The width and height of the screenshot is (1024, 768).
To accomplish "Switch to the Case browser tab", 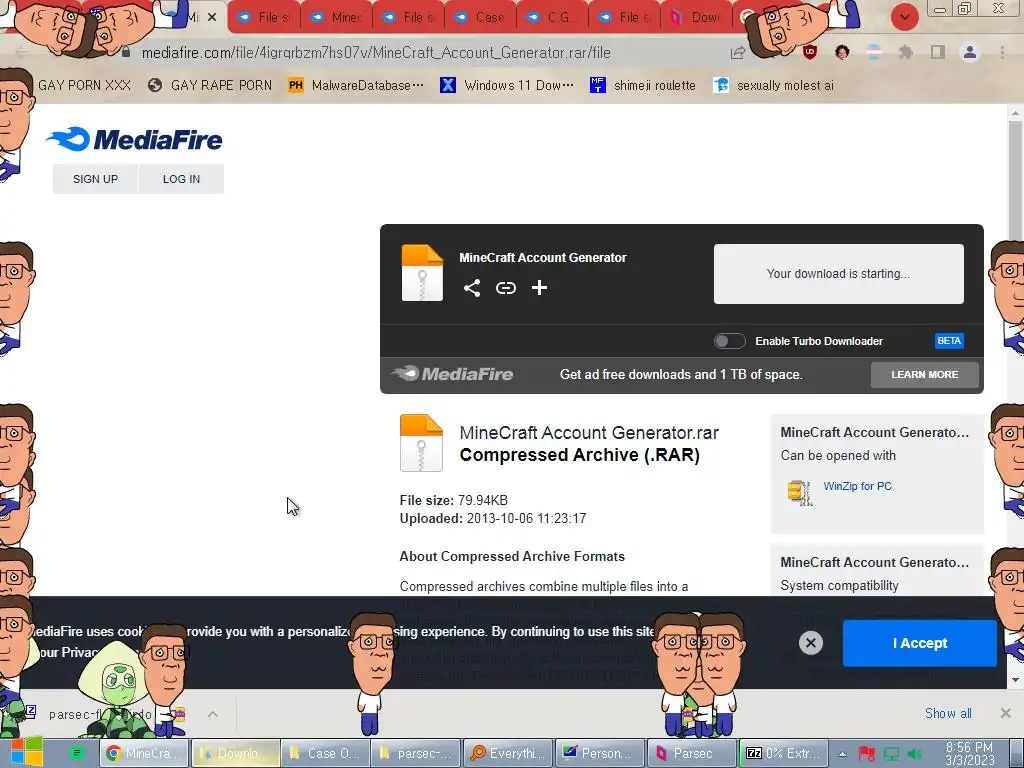I will tap(481, 18).
